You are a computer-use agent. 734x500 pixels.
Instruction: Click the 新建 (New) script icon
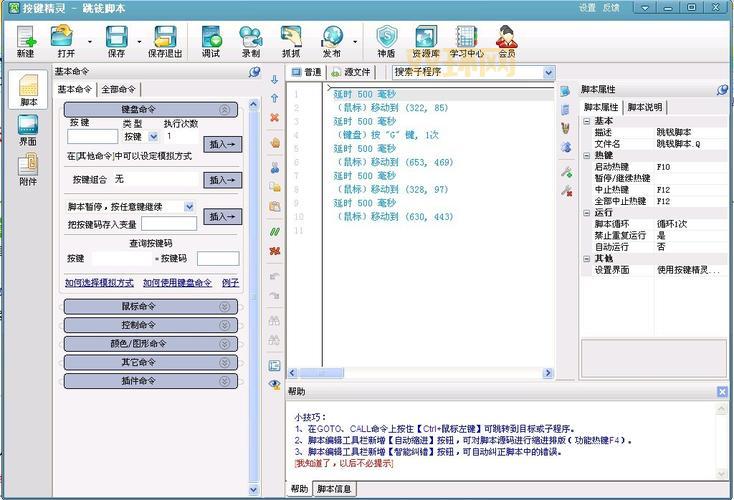25,41
